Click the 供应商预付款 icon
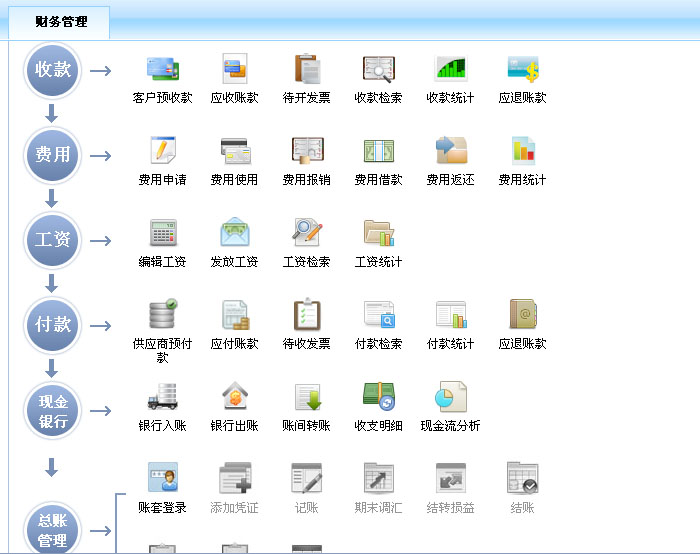Viewport: 700px width, 554px height. coord(162,316)
